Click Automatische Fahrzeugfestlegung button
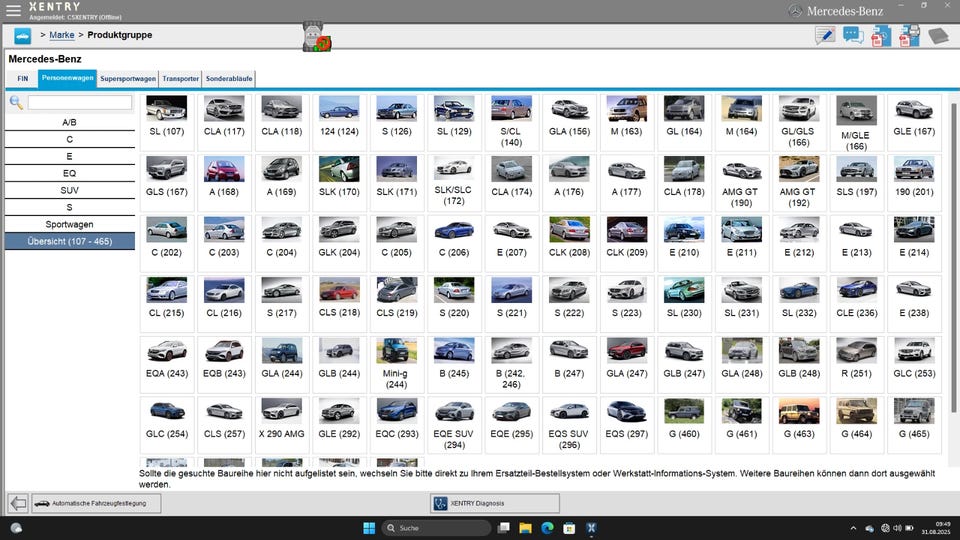Image resolution: width=960 pixels, height=540 pixels. 97,503
